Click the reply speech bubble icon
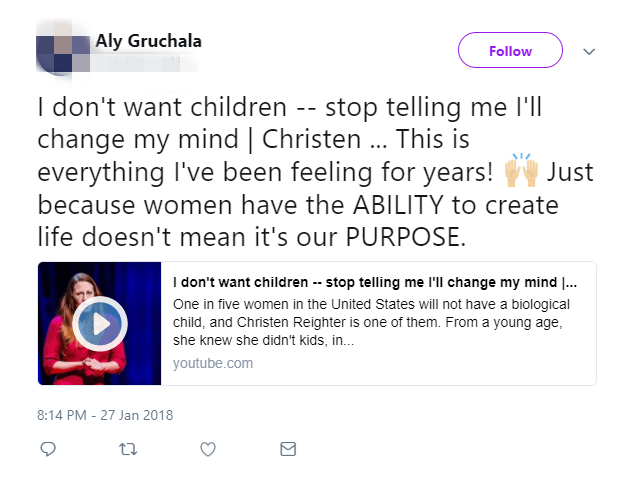625x487 pixels. tap(47, 450)
